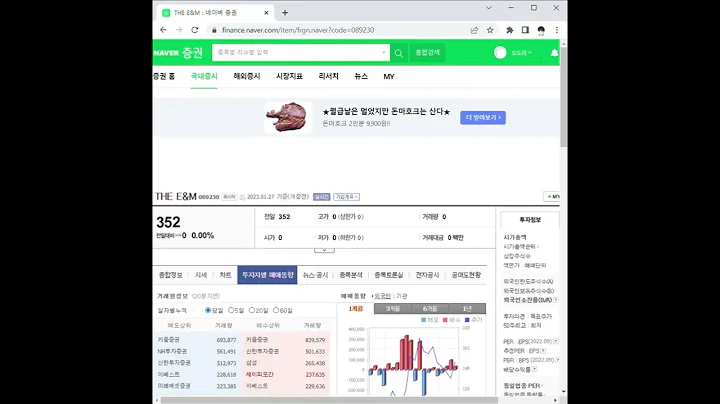Click the 외국인 link in 매매동향
Viewport: 720px width, 404px height.
click(382, 296)
